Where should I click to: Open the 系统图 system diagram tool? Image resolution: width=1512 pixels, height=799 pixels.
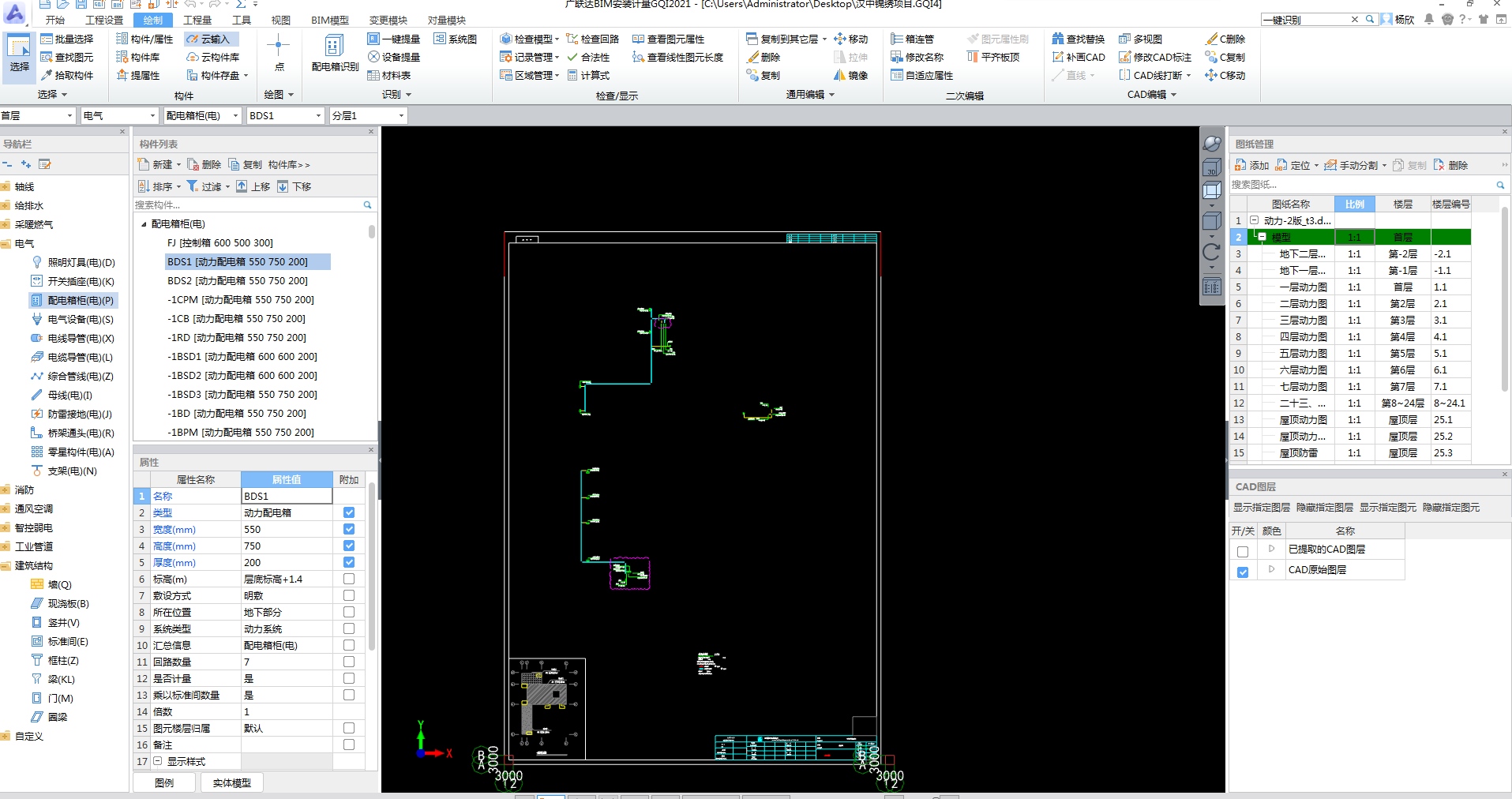(455, 39)
